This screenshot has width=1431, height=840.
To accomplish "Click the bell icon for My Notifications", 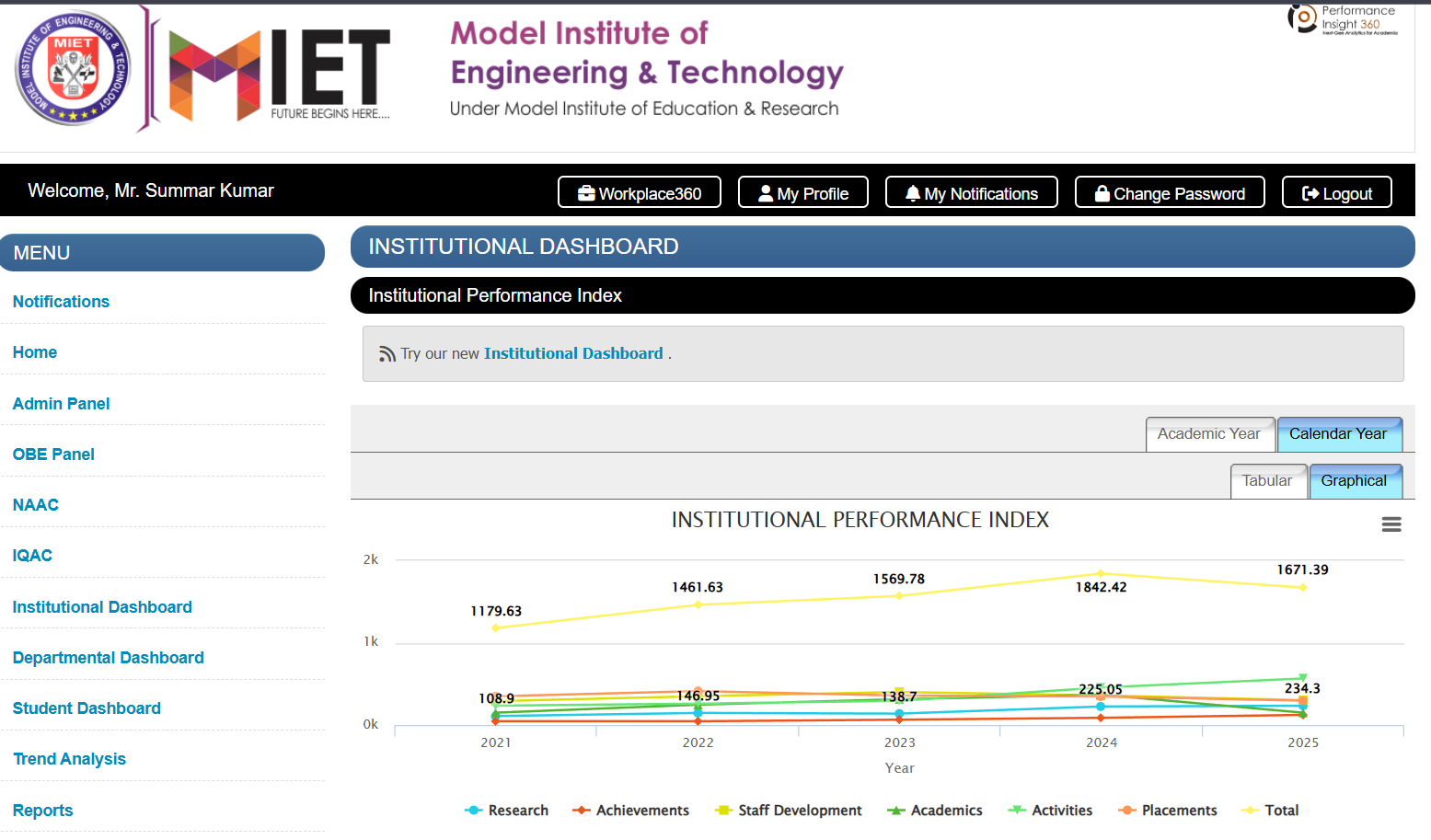I will (x=912, y=192).
